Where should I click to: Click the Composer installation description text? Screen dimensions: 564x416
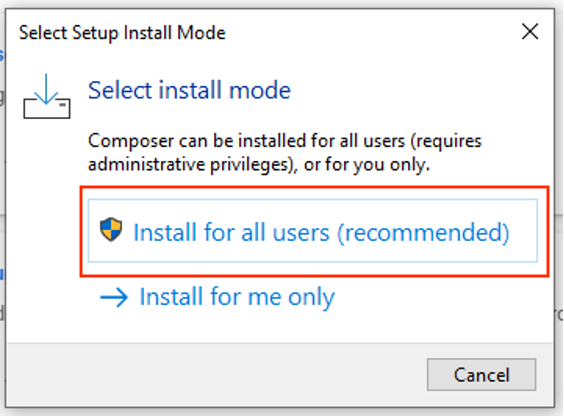[285, 152]
